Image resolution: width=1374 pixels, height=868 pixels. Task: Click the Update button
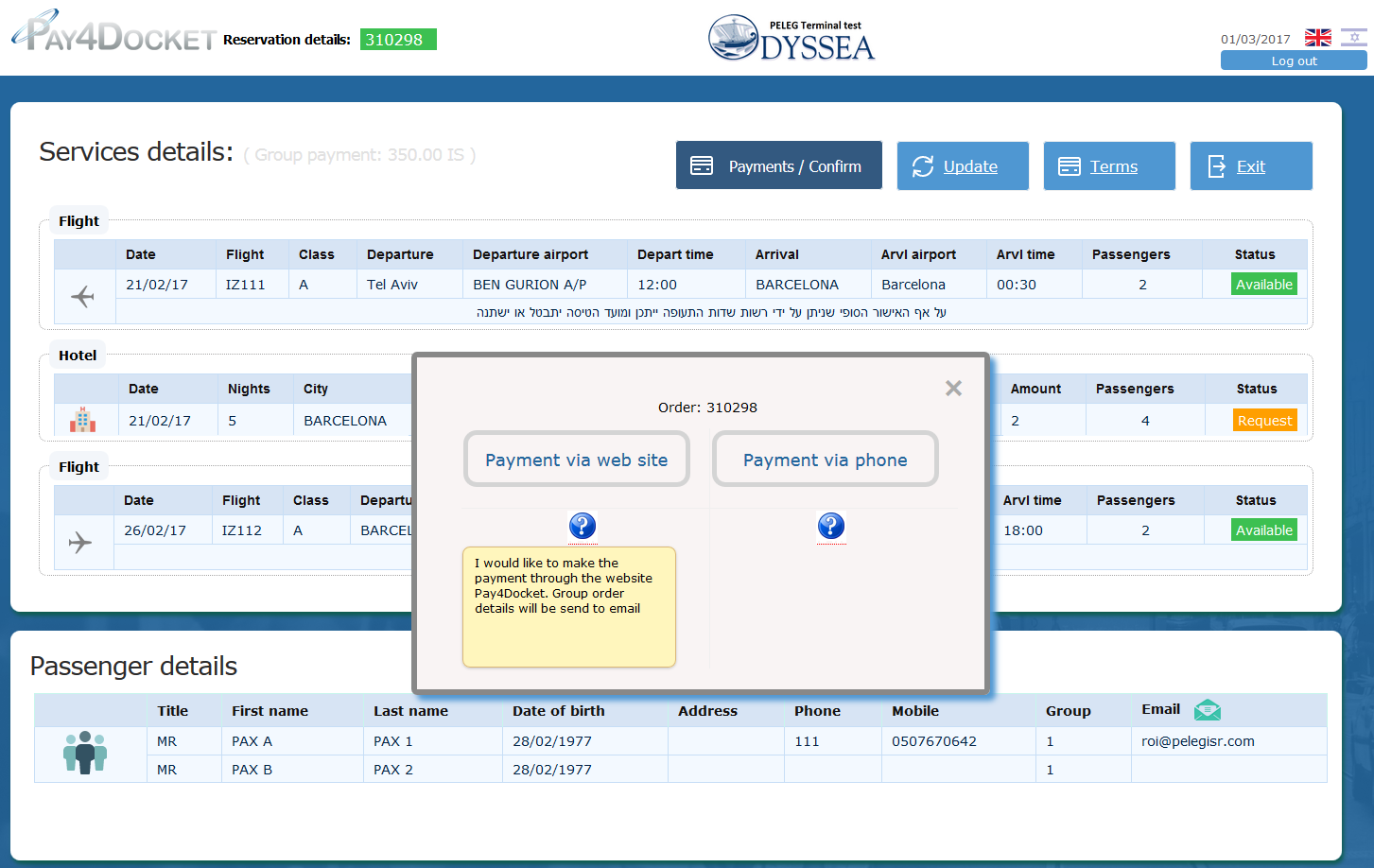pos(963,165)
